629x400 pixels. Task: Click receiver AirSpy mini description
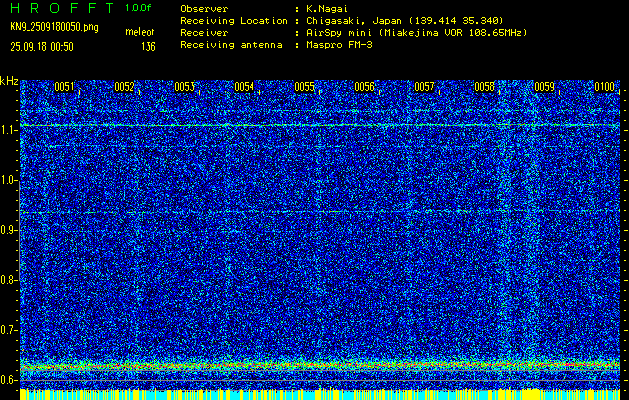(417, 33)
